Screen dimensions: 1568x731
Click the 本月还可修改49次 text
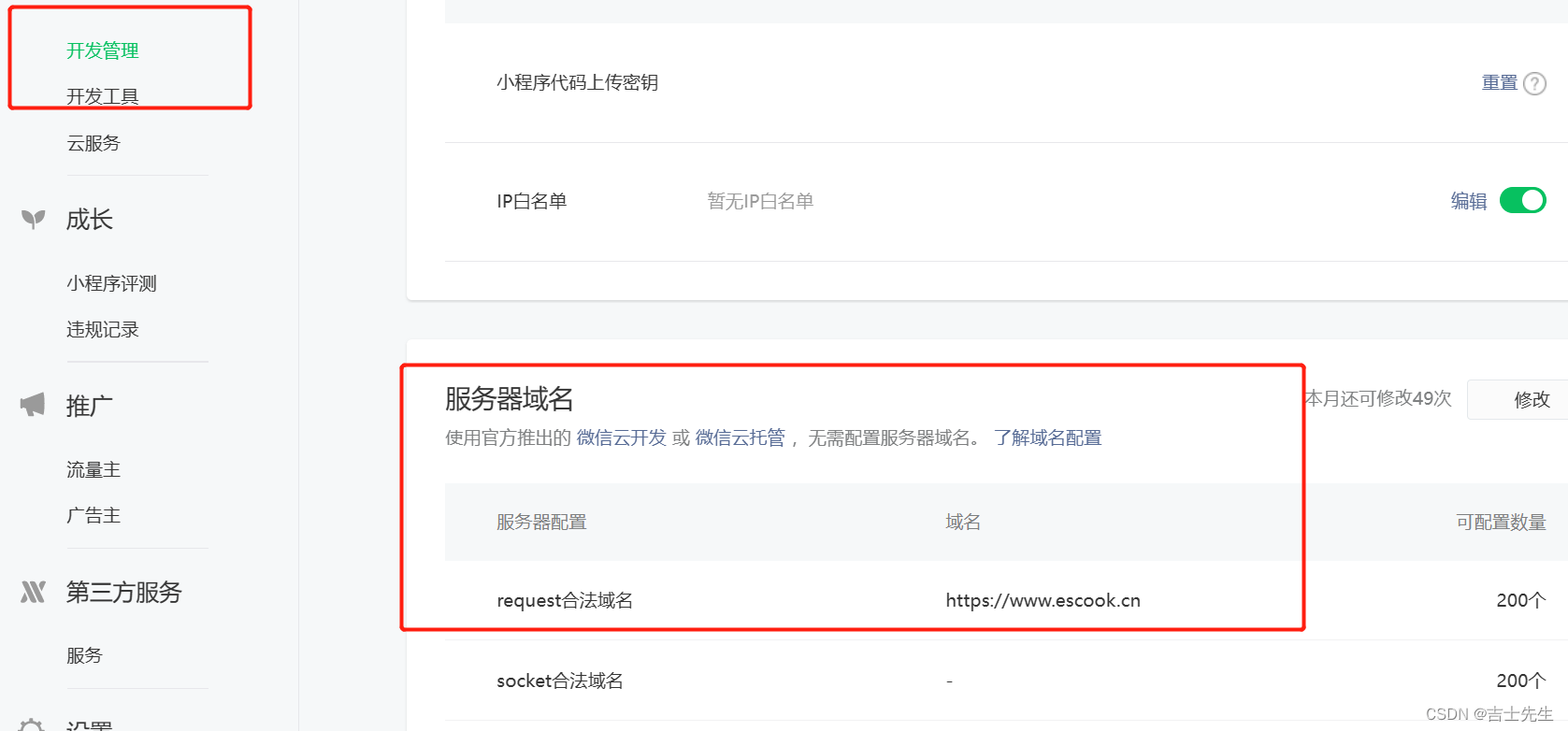1378,398
